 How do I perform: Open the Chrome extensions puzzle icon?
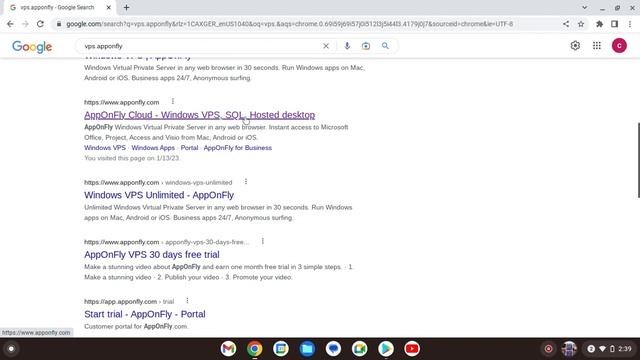pyautogui.click(x=599, y=24)
